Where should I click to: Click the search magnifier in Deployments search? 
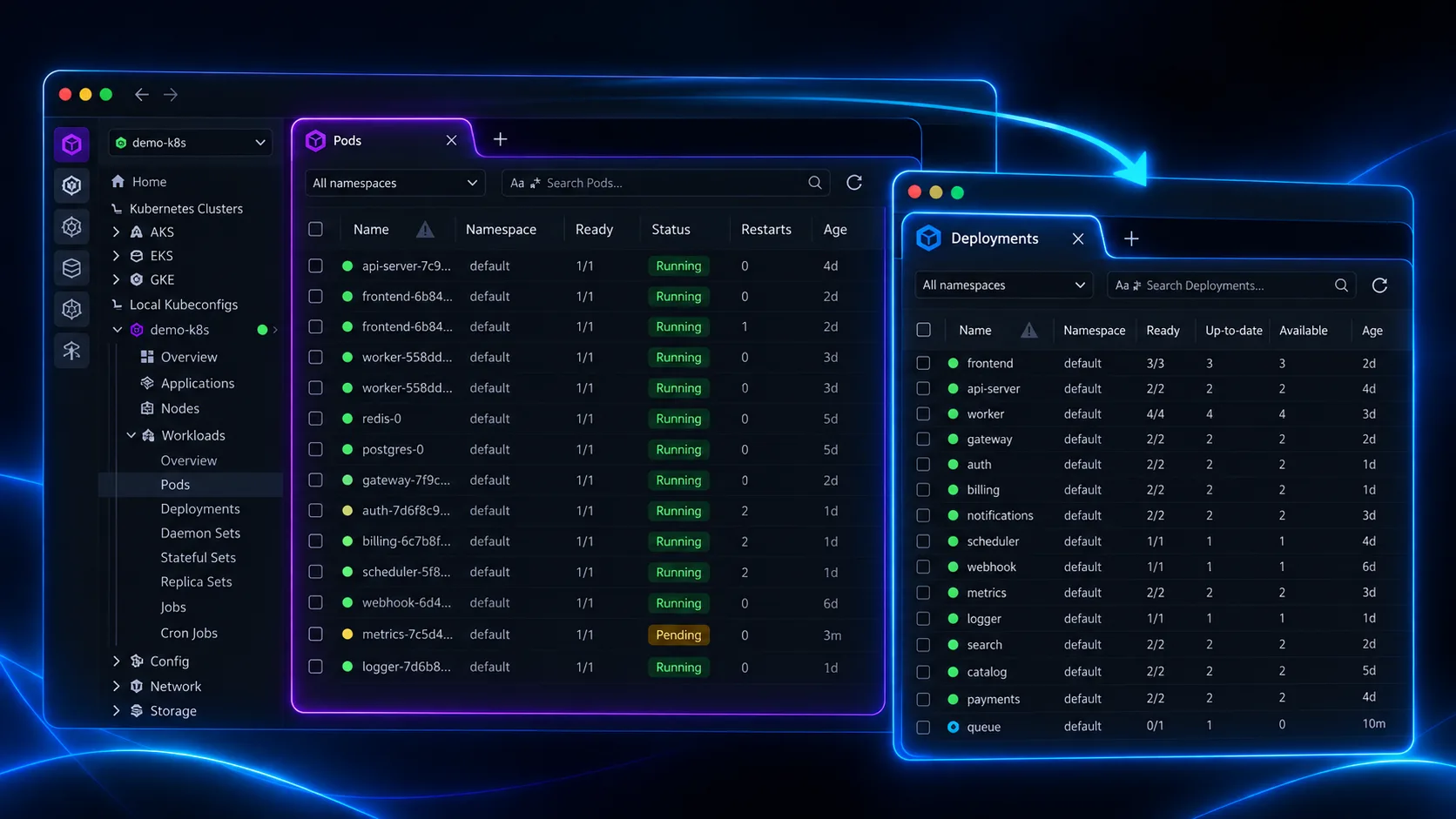click(x=1341, y=285)
